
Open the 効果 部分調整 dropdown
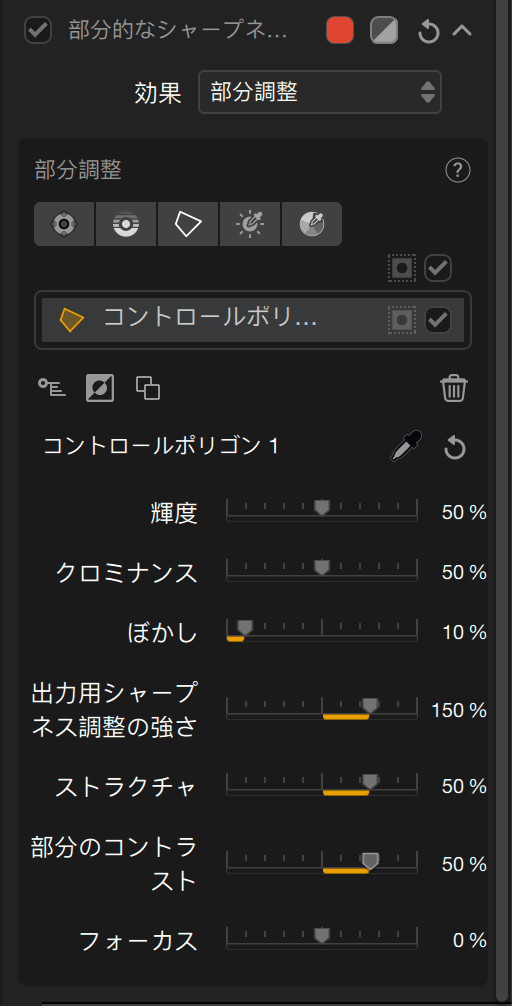320,92
